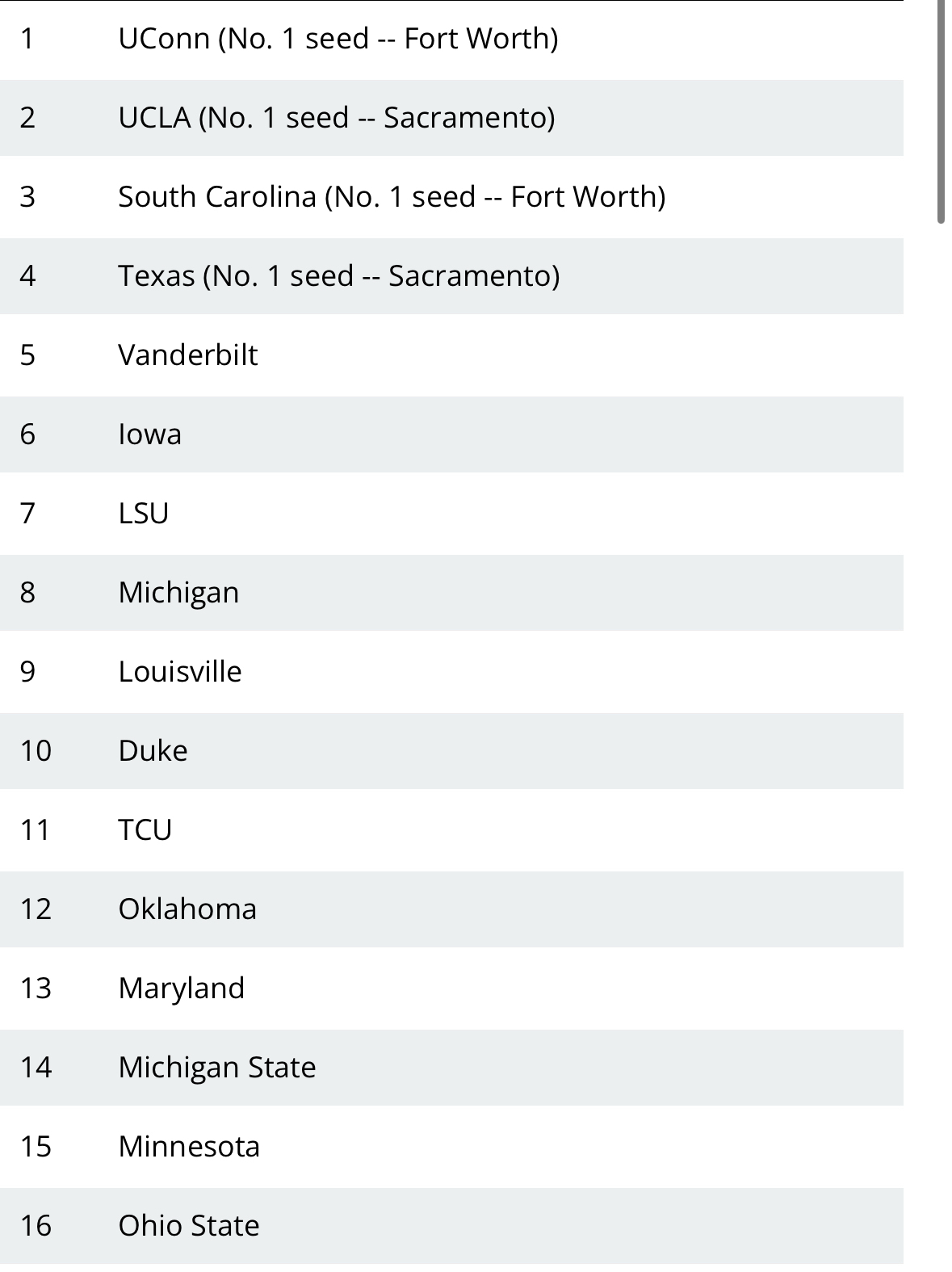Click on Vanderbilt in the list
The image size is (952, 1272).
187,355
